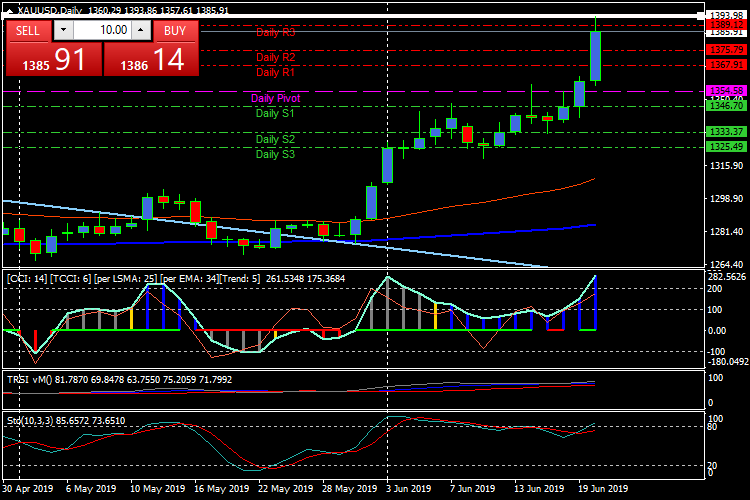This screenshot has width=750, height=500.
Task: Select the Daily R3 resistance label
Action: click(x=275, y=32)
